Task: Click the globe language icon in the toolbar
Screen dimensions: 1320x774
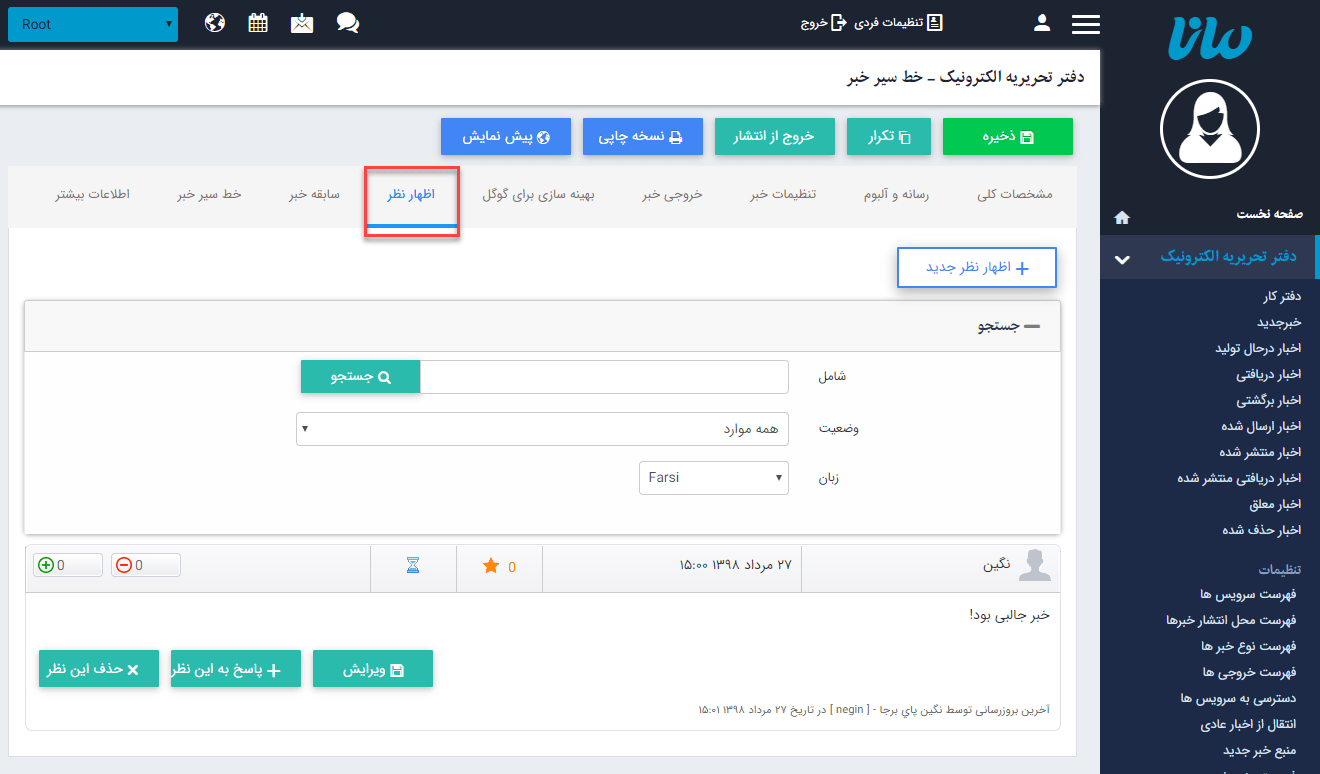Action: point(214,21)
